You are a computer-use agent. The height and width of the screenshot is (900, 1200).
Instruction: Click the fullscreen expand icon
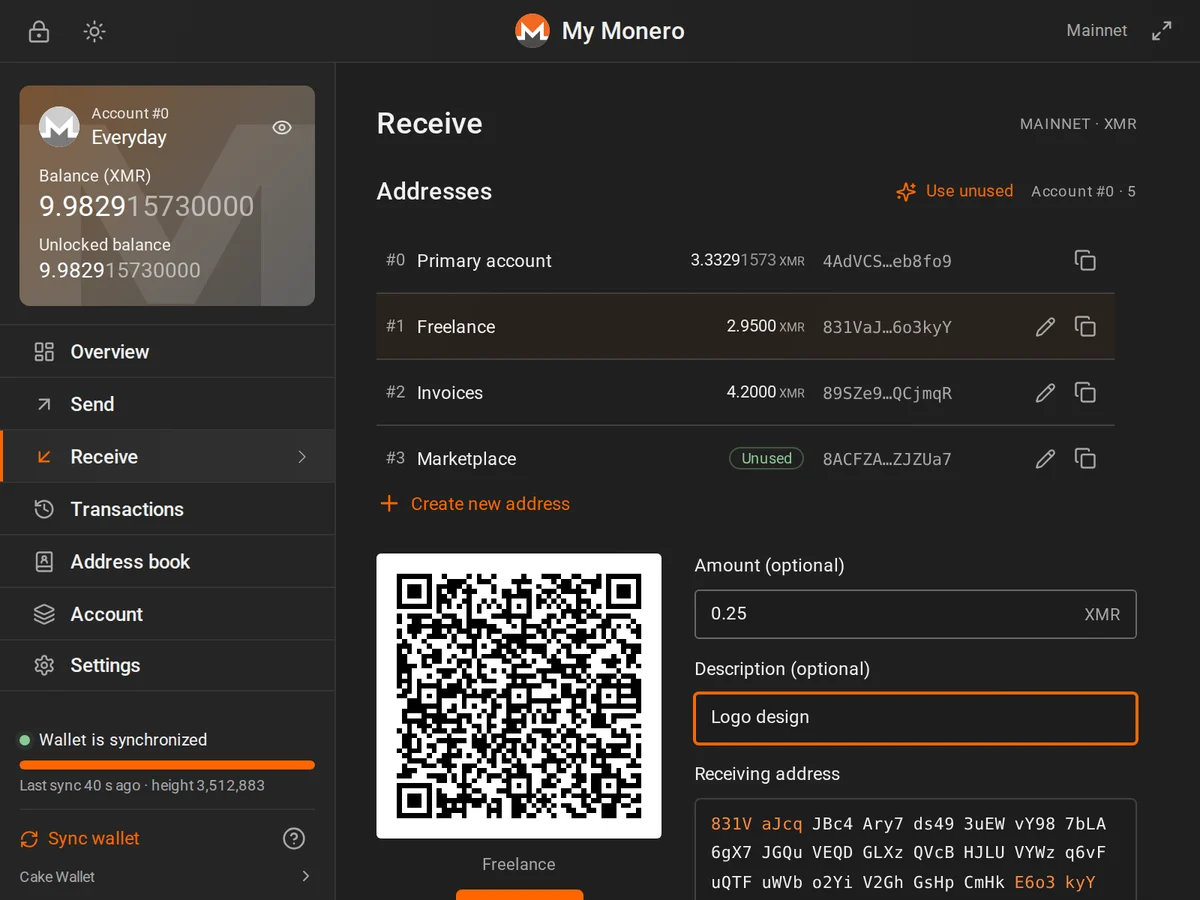click(1161, 31)
